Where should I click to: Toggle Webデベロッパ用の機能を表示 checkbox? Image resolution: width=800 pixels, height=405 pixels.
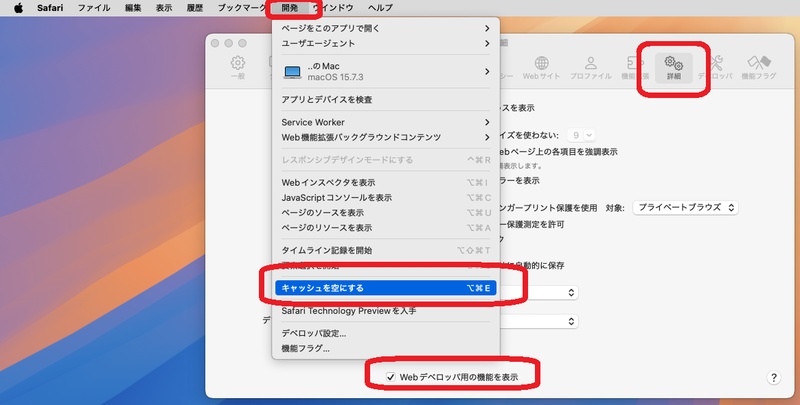[x=390, y=377]
